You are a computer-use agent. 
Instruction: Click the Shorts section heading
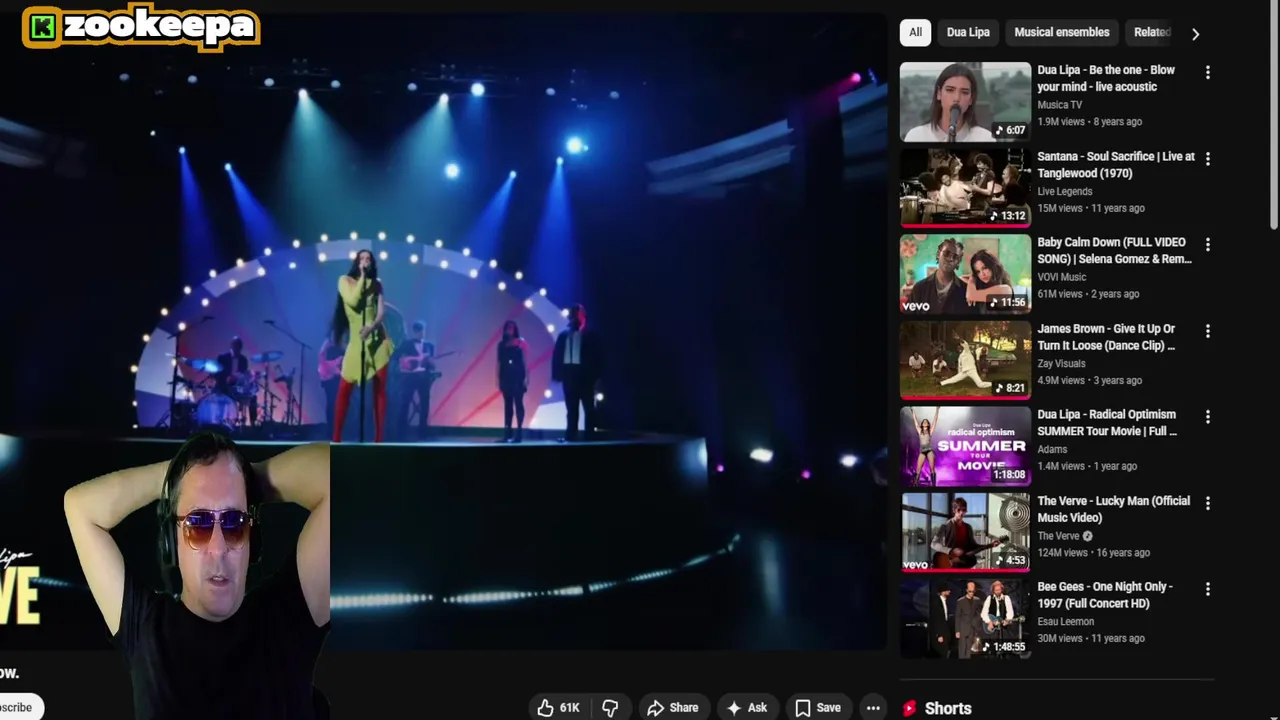pyautogui.click(x=948, y=708)
